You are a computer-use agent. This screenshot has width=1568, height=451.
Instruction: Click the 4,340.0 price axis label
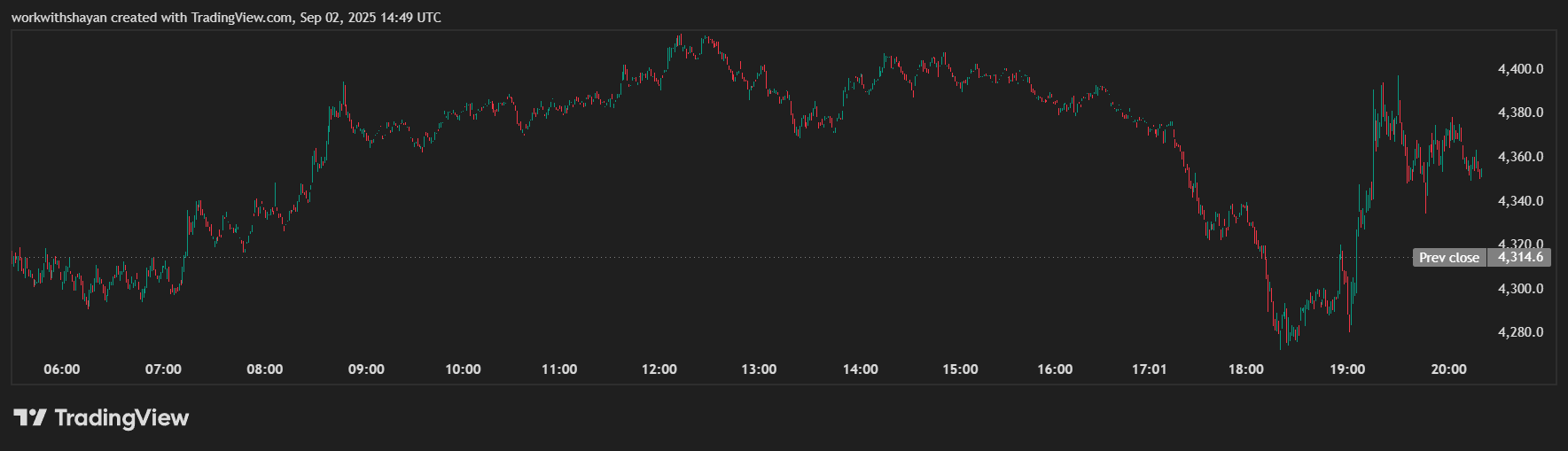coord(1520,201)
